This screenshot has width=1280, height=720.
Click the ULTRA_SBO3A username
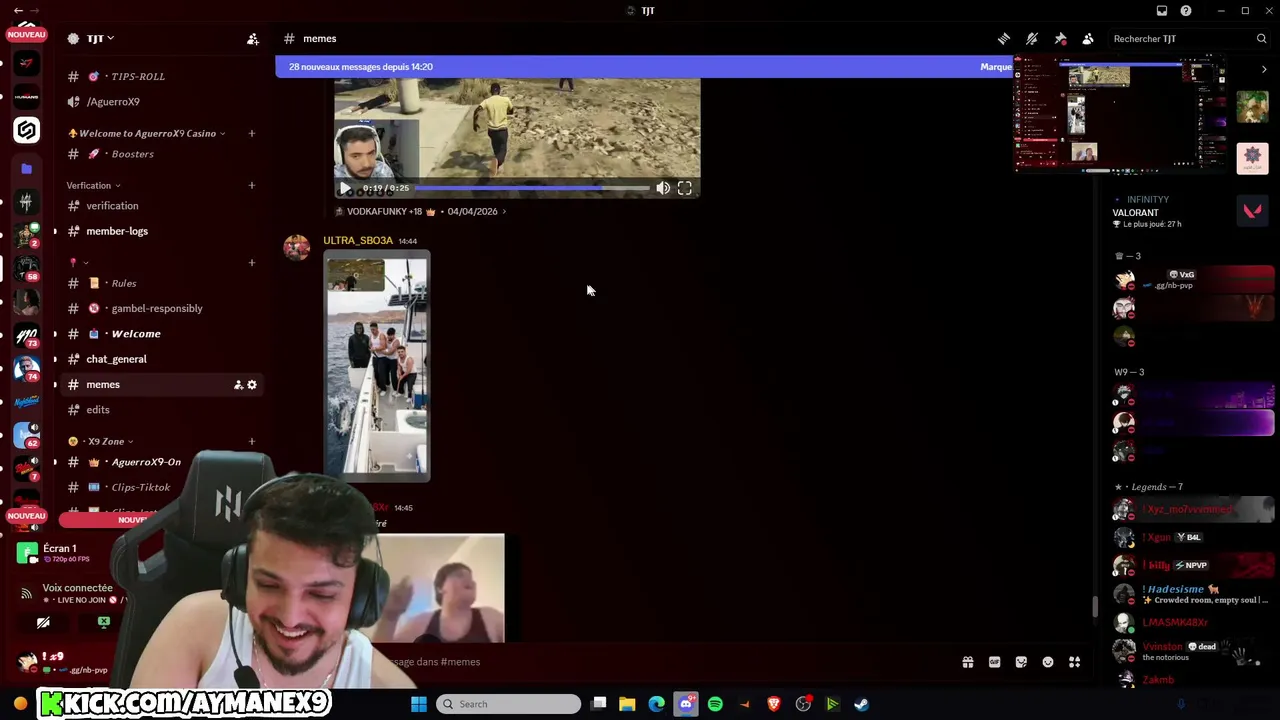[x=358, y=241]
